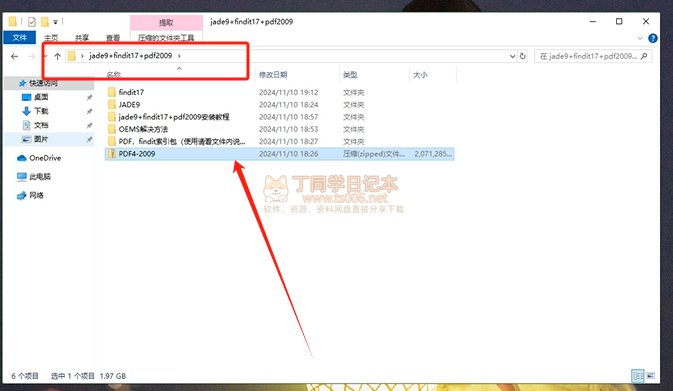Go up one folder level
Viewport: 673px width, 391px height.
coord(57,56)
